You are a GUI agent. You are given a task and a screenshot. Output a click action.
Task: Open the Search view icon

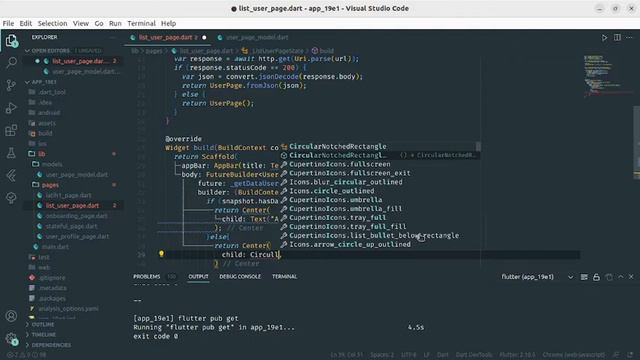11,62
